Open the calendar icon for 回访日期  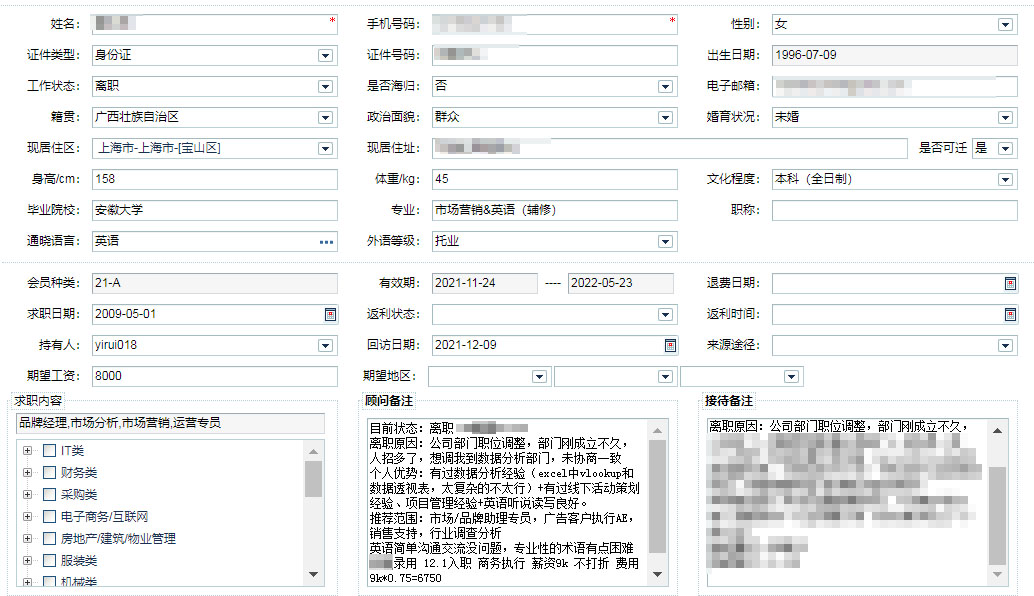[671, 345]
